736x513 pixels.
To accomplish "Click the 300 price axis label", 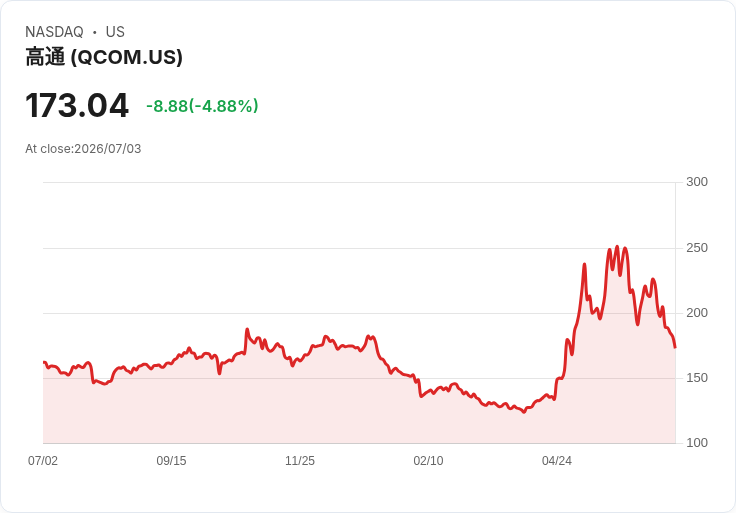I will point(697,182).
